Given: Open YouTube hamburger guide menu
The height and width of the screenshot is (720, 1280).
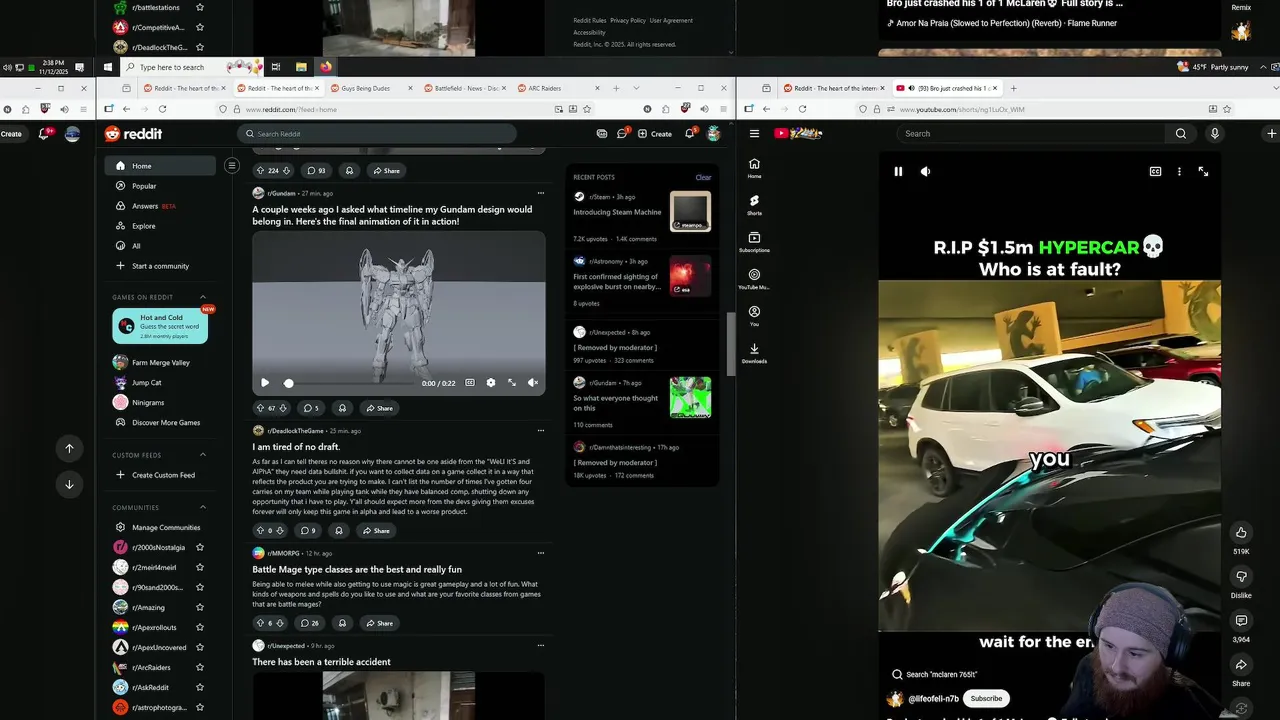Looking at the screenshot, I should click(754, 133).
